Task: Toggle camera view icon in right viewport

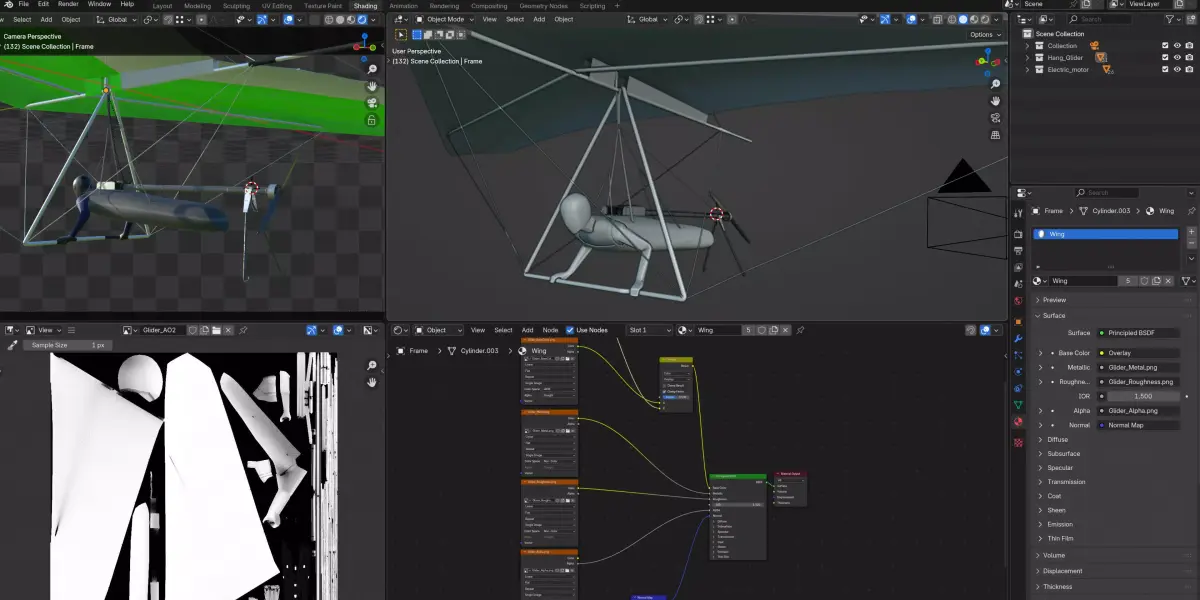Action: click(x=995, y=118)
